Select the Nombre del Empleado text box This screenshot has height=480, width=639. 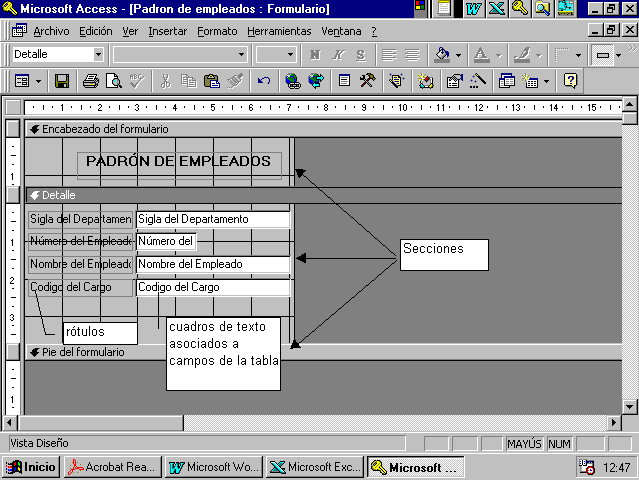pos(212,264)
